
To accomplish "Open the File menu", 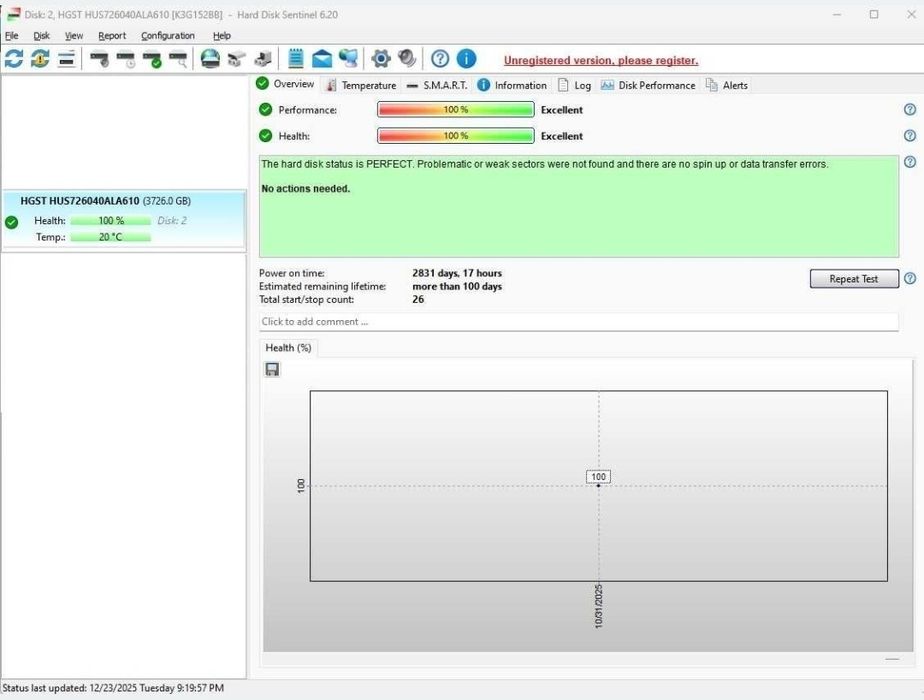I will pos(12,35).
